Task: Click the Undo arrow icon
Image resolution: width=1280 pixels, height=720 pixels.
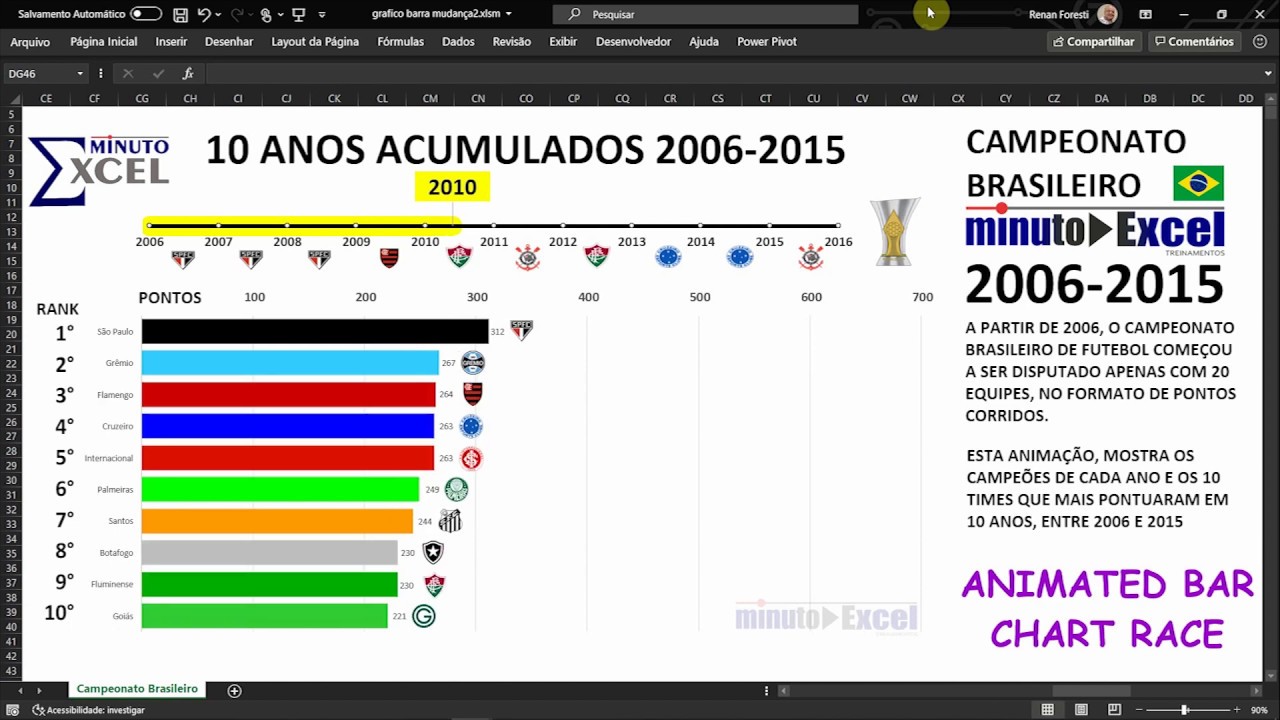Action: pos(204,14)
